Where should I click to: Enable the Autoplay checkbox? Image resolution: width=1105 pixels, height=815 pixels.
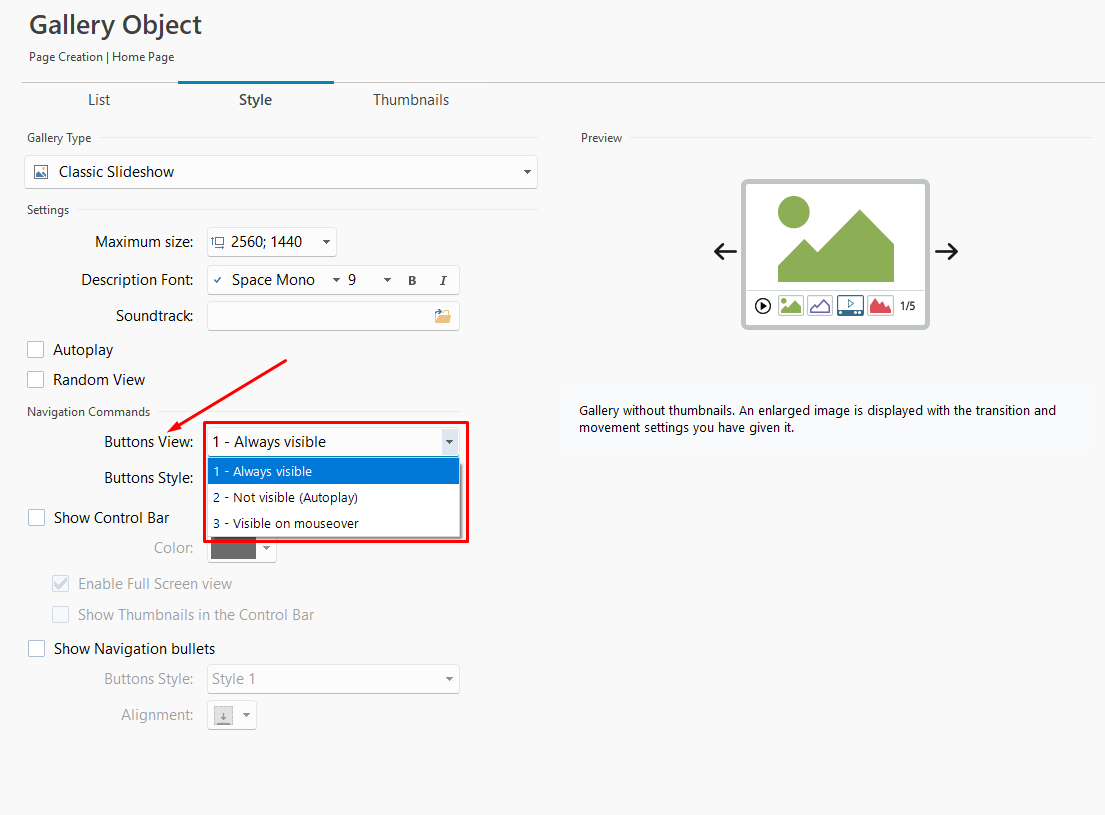pos(36,350)
